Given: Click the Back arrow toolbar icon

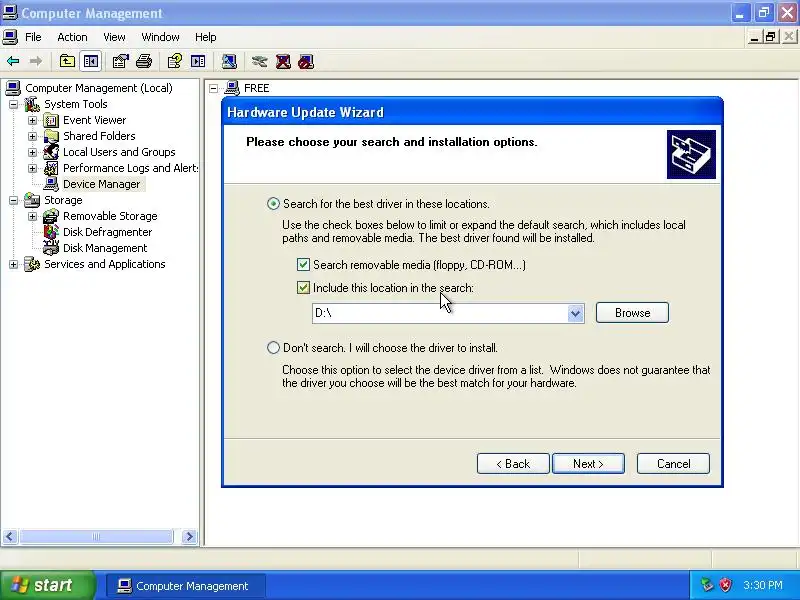Looking at the screenshot, I should tap(13, 62).
